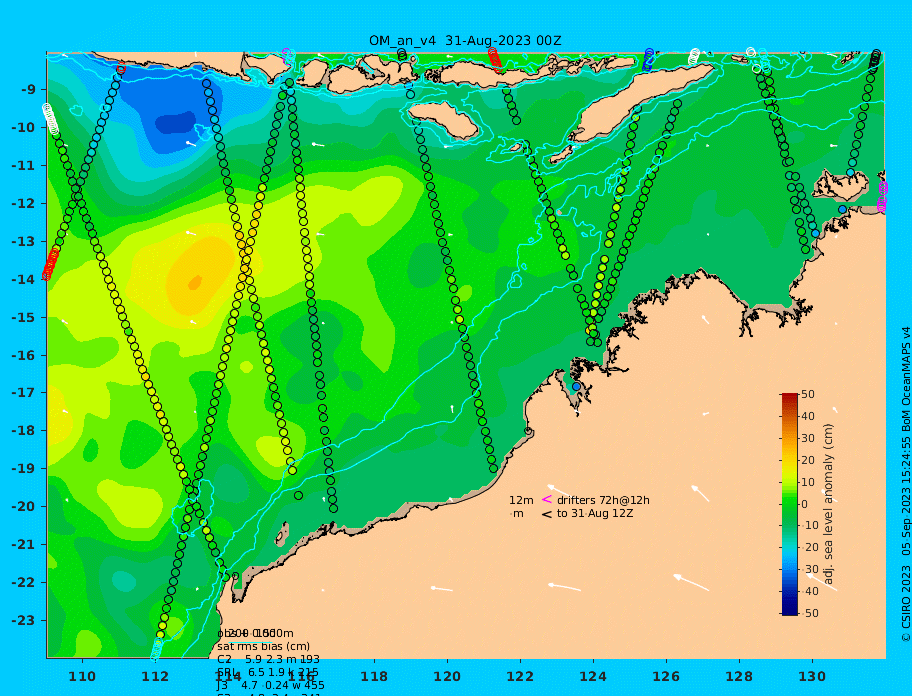
Task: Click the blue circle cluster at top near 125.5E
Action: 648,60
